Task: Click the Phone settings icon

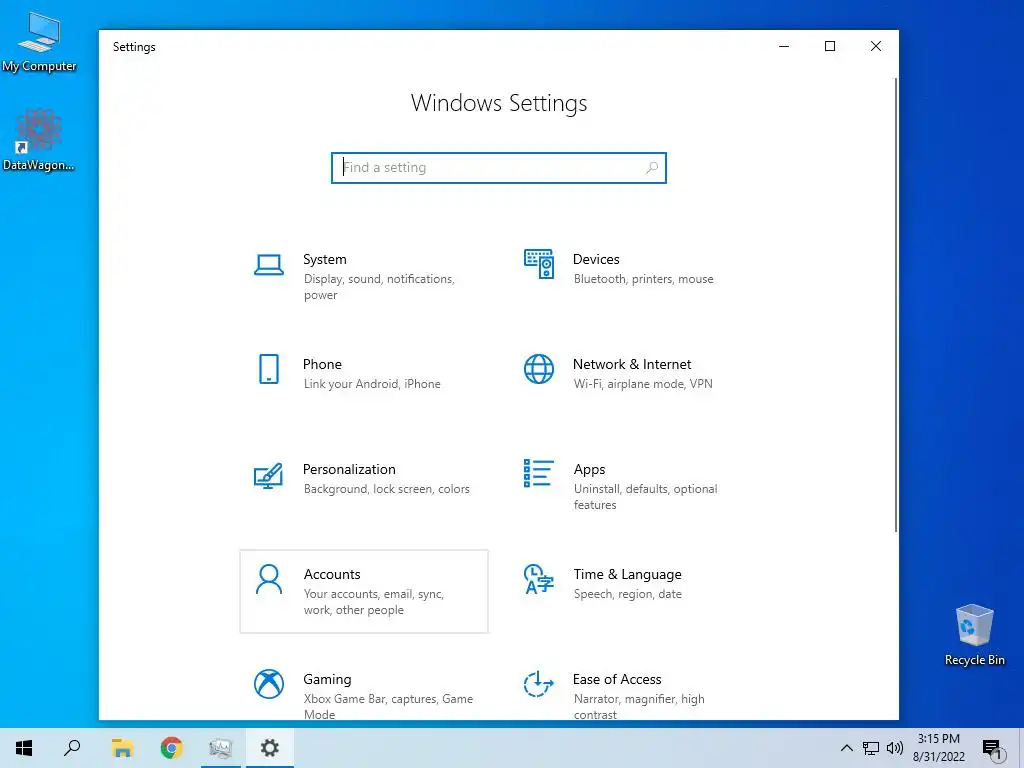Action: pyautogui.click(x=268, y=369)
